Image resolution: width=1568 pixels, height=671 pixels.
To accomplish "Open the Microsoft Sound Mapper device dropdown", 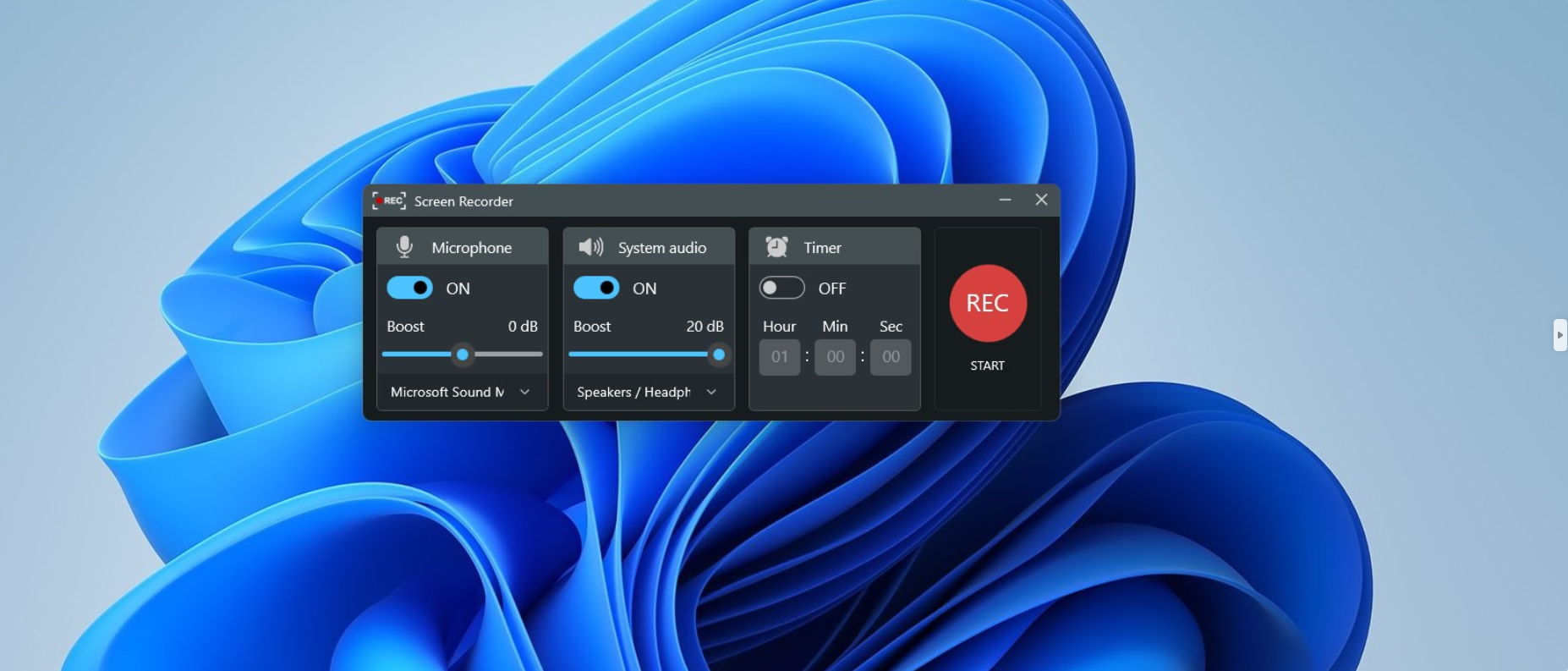I will tap(462, 392).
